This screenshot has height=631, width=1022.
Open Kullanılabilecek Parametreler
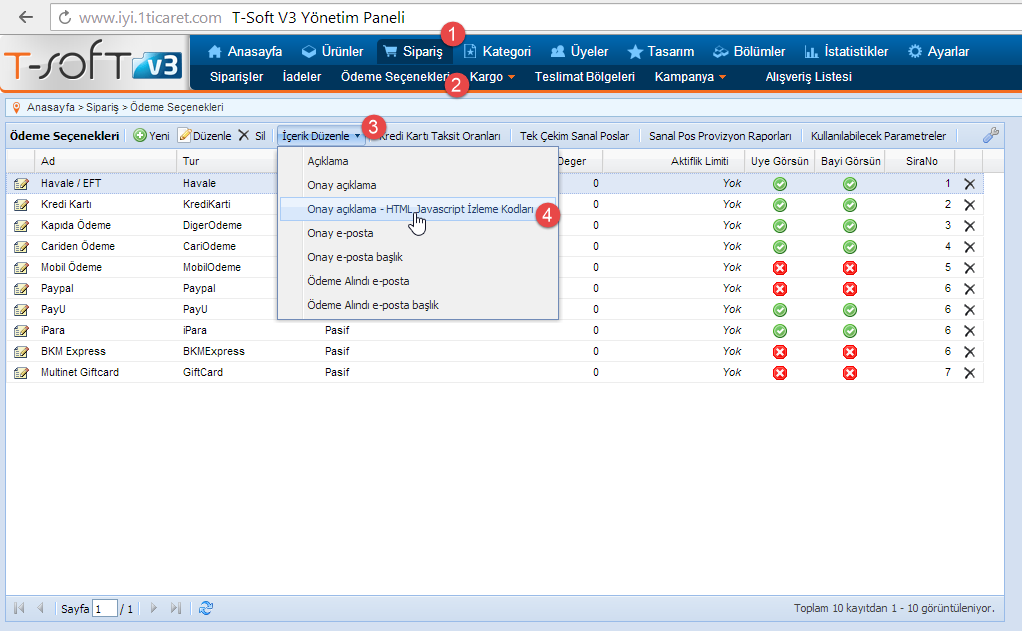[x=878, y=136]
